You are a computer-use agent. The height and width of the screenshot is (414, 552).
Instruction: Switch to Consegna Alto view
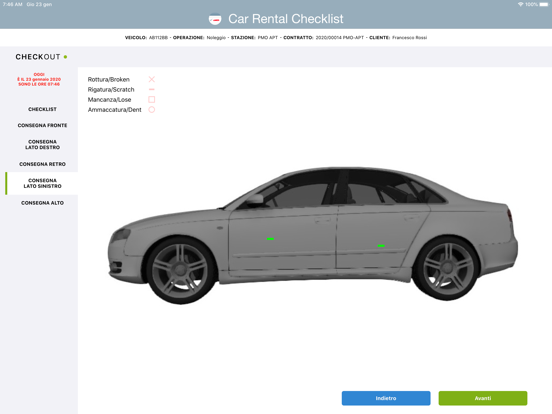(x=42, y=203)
